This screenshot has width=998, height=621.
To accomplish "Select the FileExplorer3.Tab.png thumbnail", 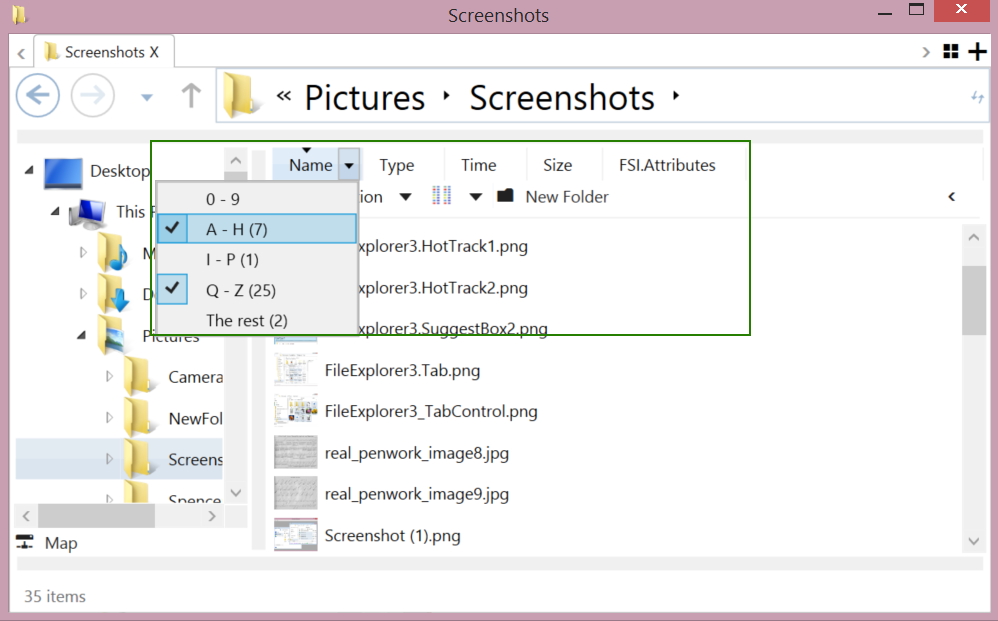I will point(295,370).
